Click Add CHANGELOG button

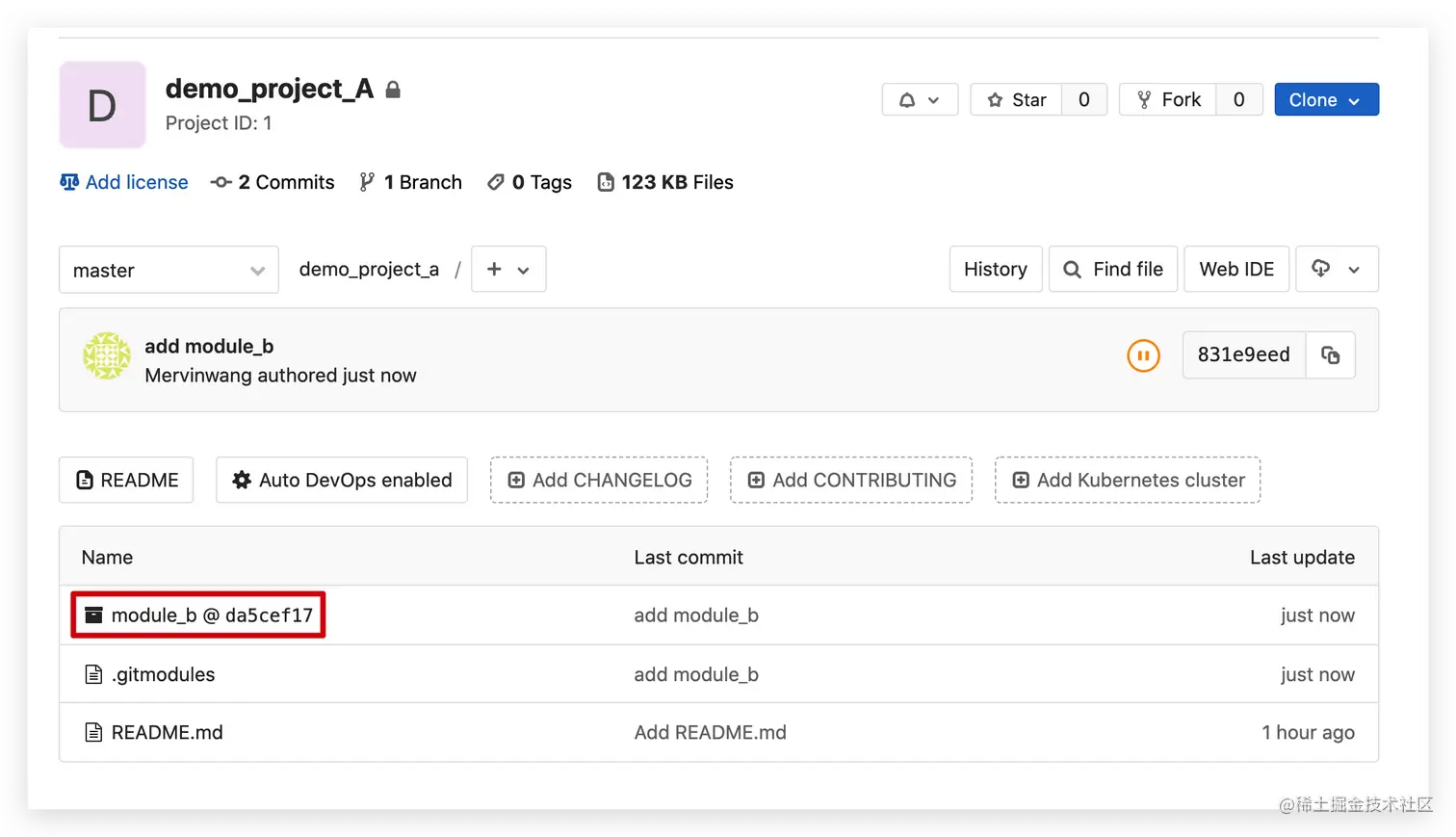coord(599,480)
